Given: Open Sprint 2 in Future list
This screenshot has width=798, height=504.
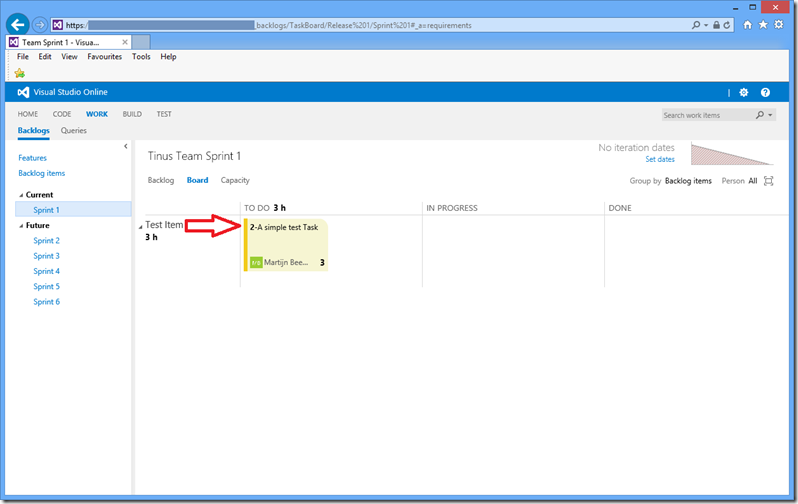Looking at the screenshot, I should (46, 240).
